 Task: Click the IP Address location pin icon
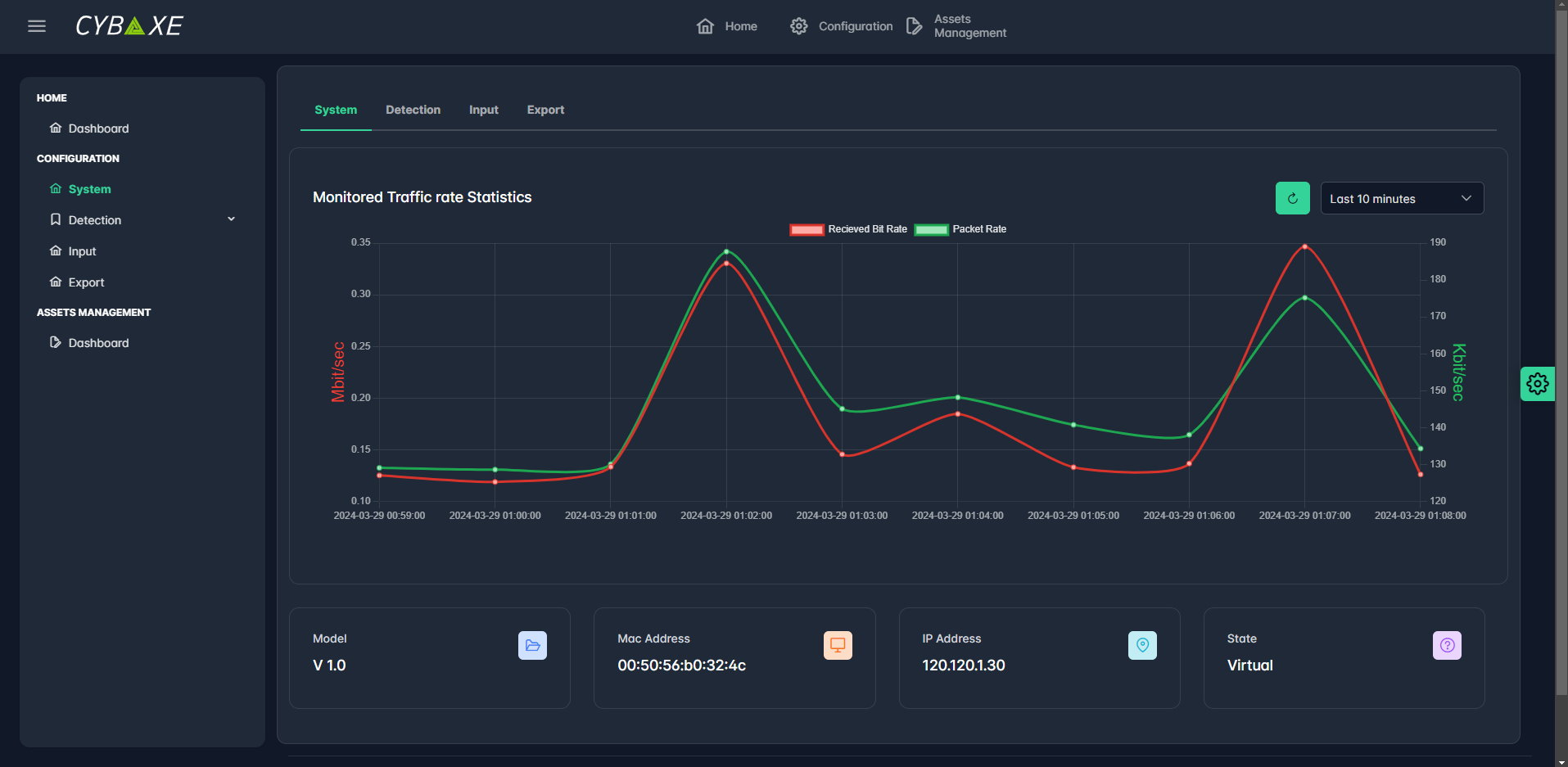click(1142, 645)
